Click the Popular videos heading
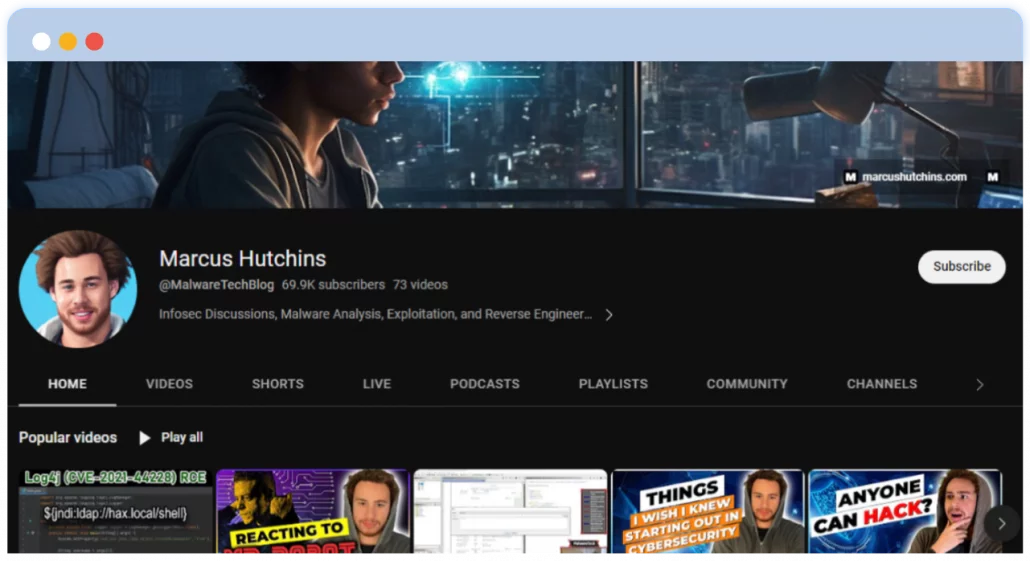The width and height of the screenshot is (1030, 561). pos(68,438)
